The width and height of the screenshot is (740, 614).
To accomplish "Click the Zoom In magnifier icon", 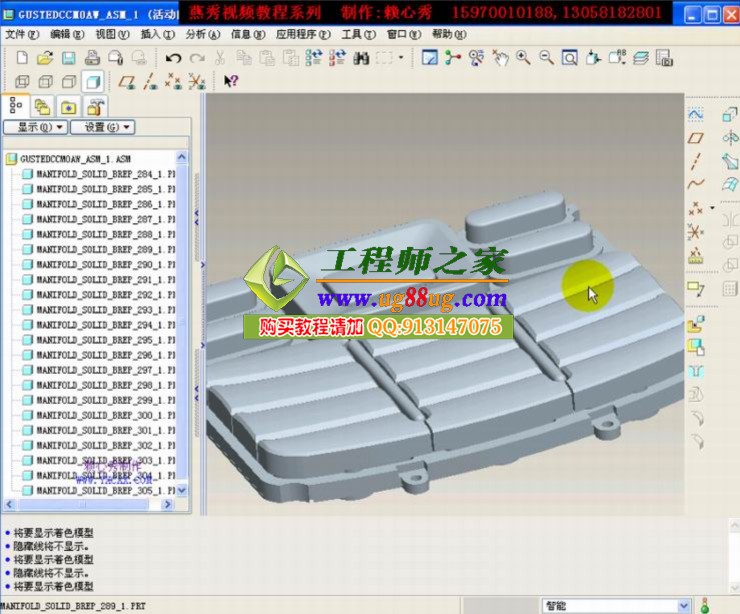I will (523, 58).
